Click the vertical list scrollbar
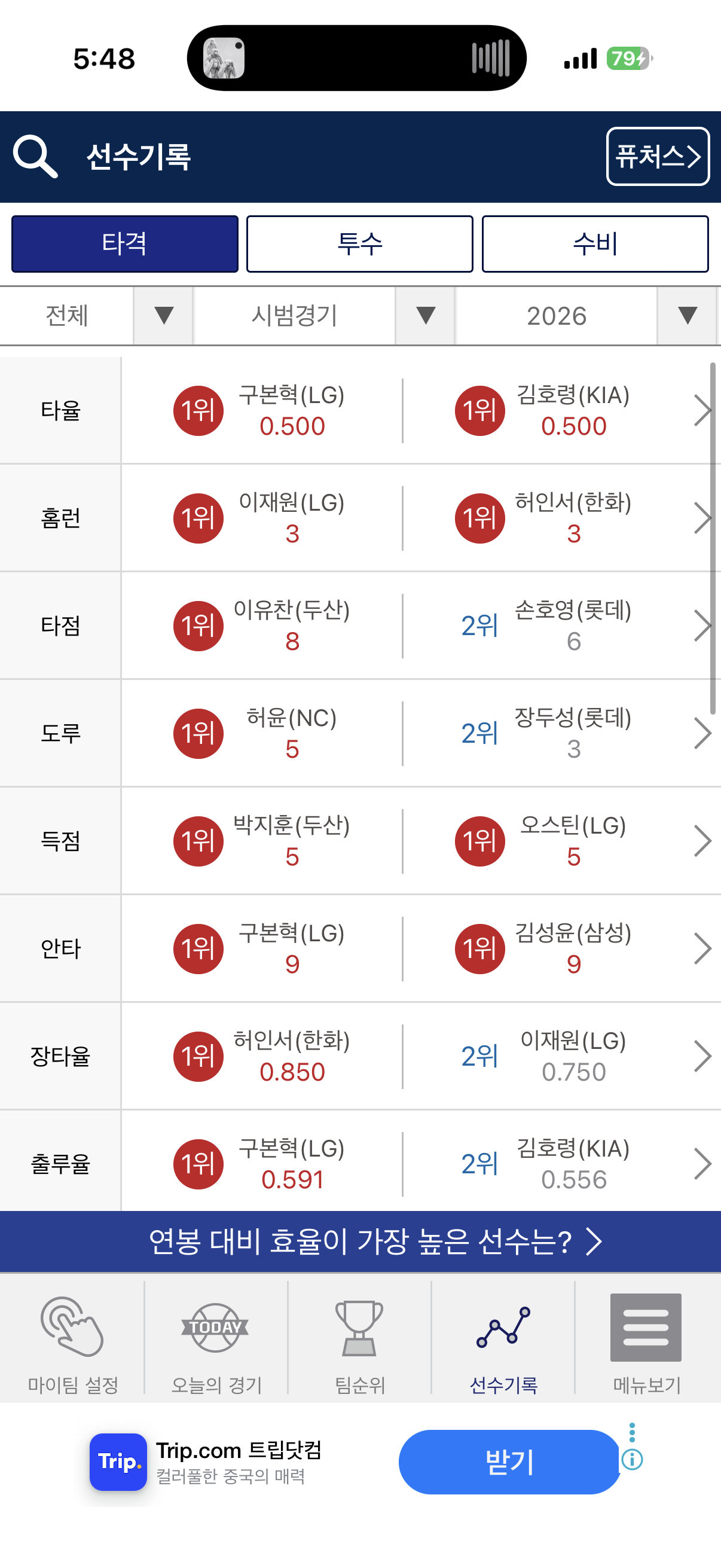Screen dimensions: 721x1568 click(713, 538)
